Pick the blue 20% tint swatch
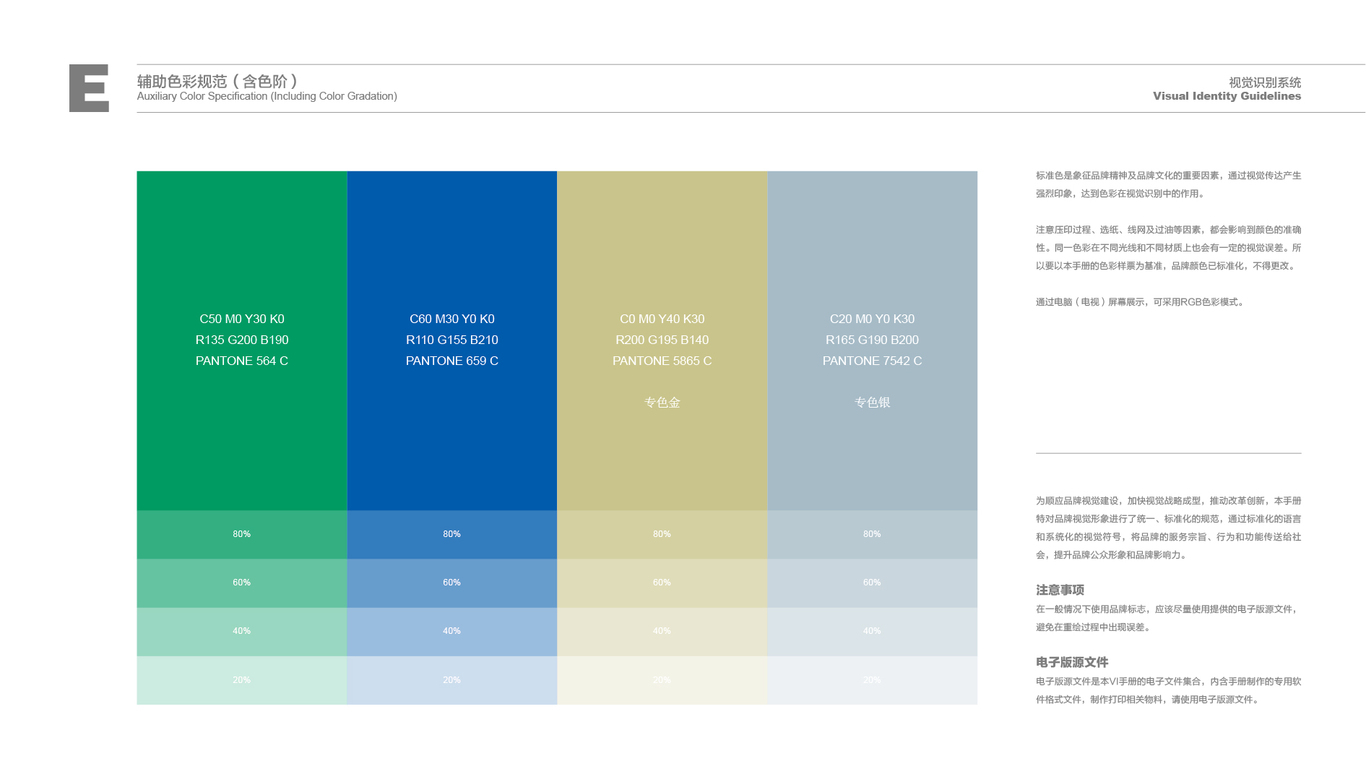Screen dimensions: 1366x768 pos(452,680)
